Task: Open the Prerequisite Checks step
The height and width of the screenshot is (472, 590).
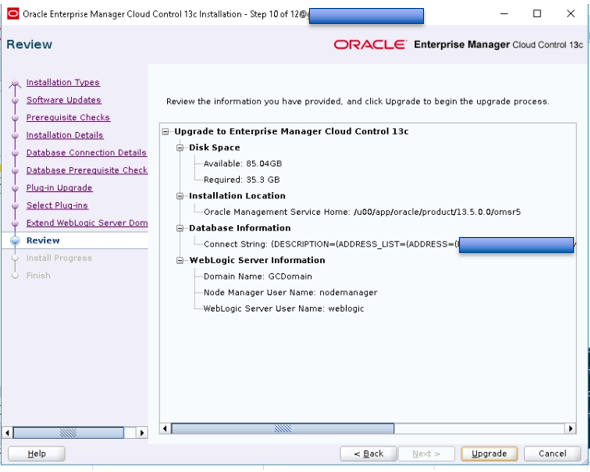Action: tap(68, 117)
